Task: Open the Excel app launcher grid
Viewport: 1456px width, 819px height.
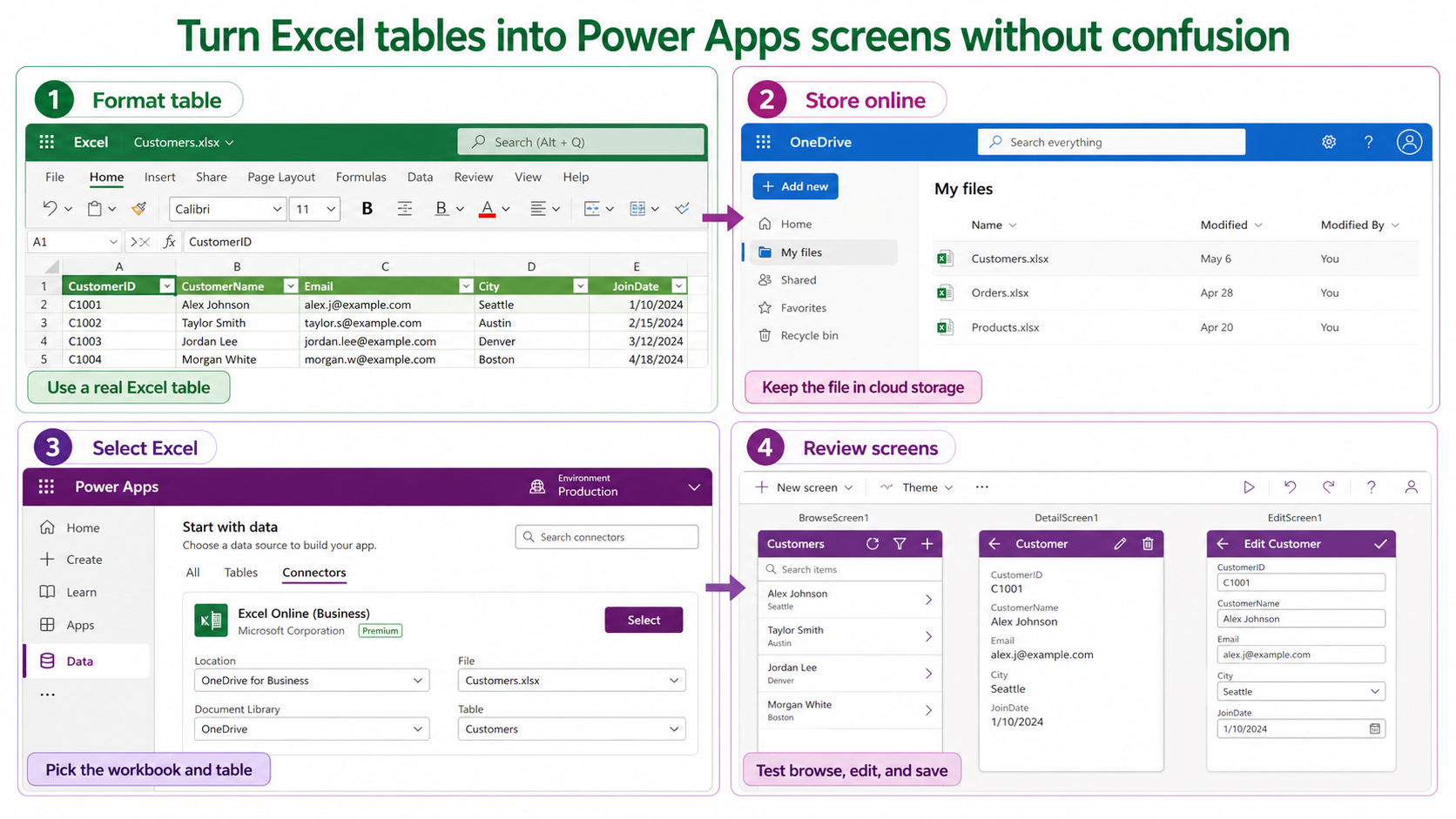Action: (47, 142)
